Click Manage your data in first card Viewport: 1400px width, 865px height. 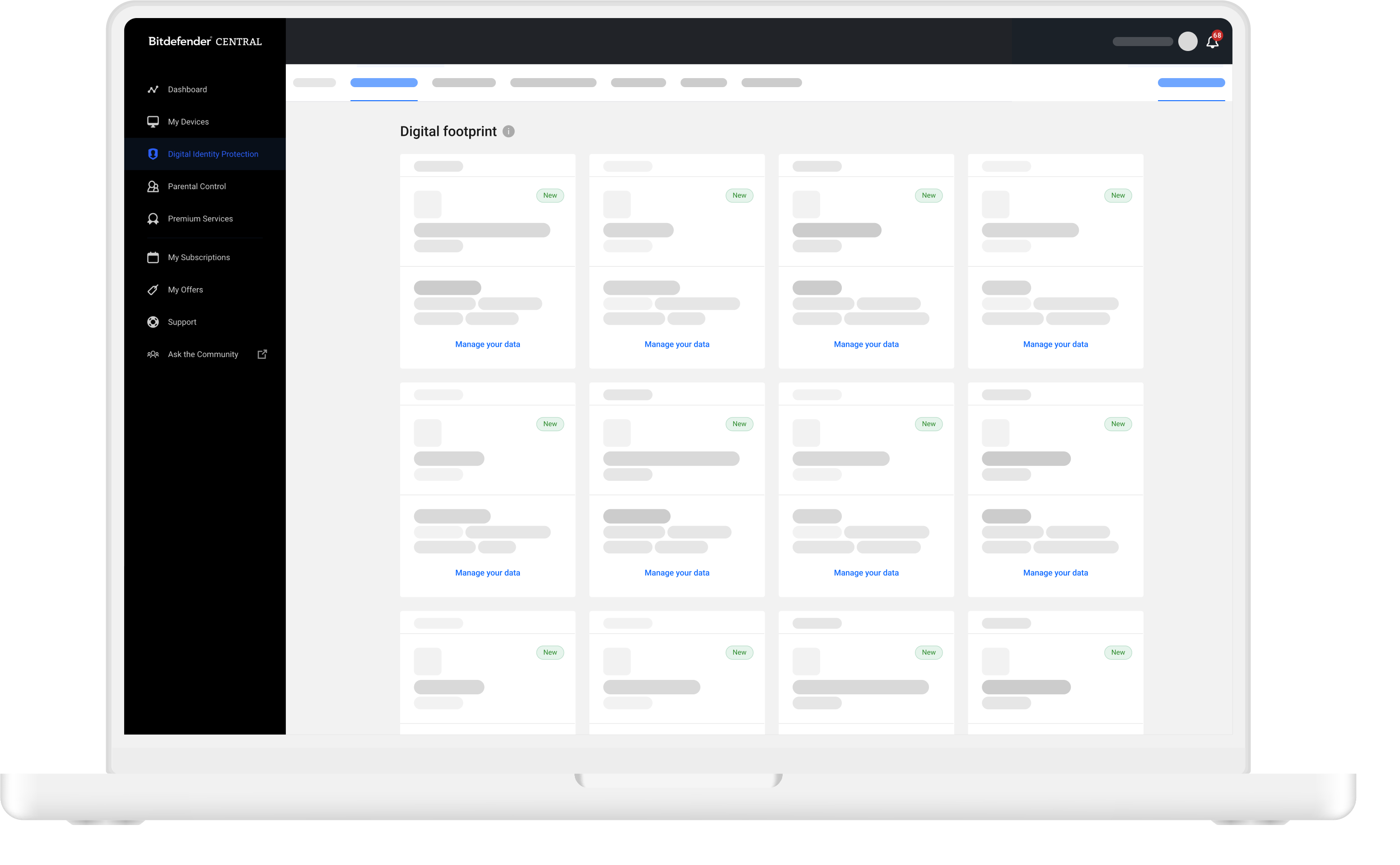tap(487, 344)
